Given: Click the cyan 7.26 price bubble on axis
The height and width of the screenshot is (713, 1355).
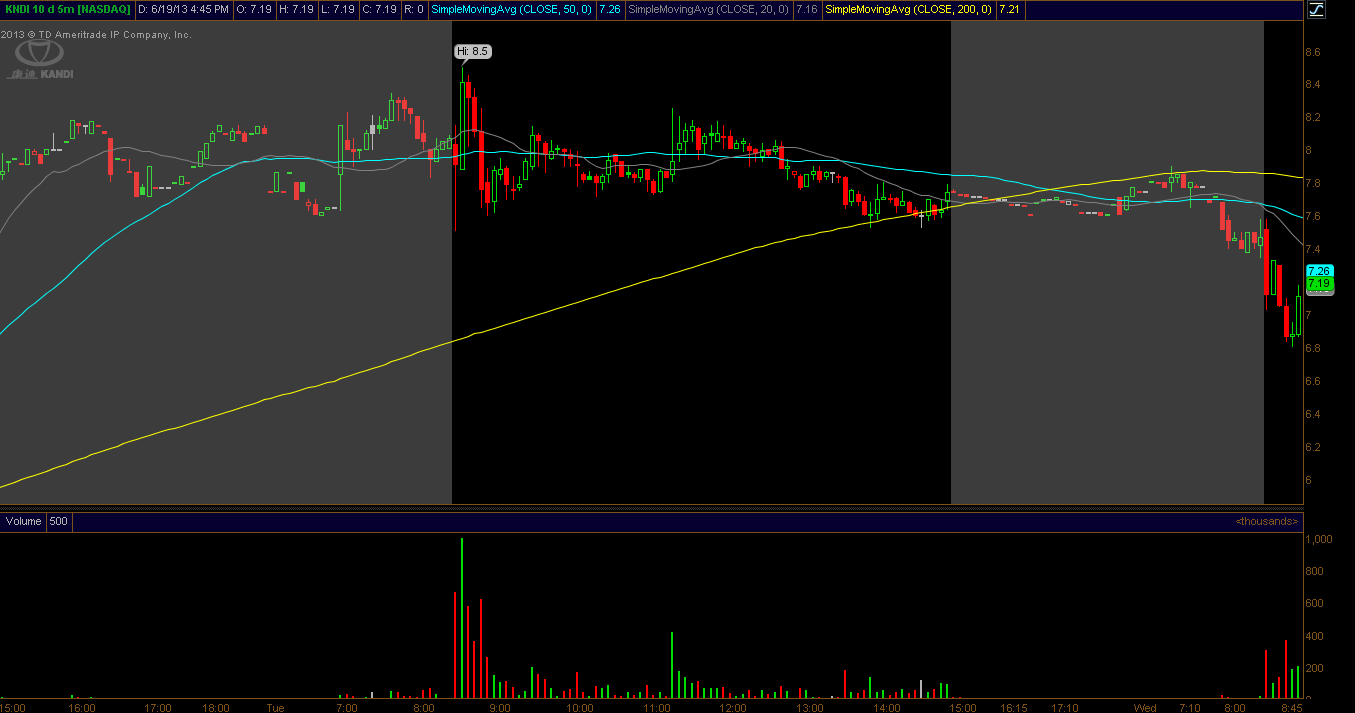Looking at the screenshot, I should click(x=1319, y=271).
